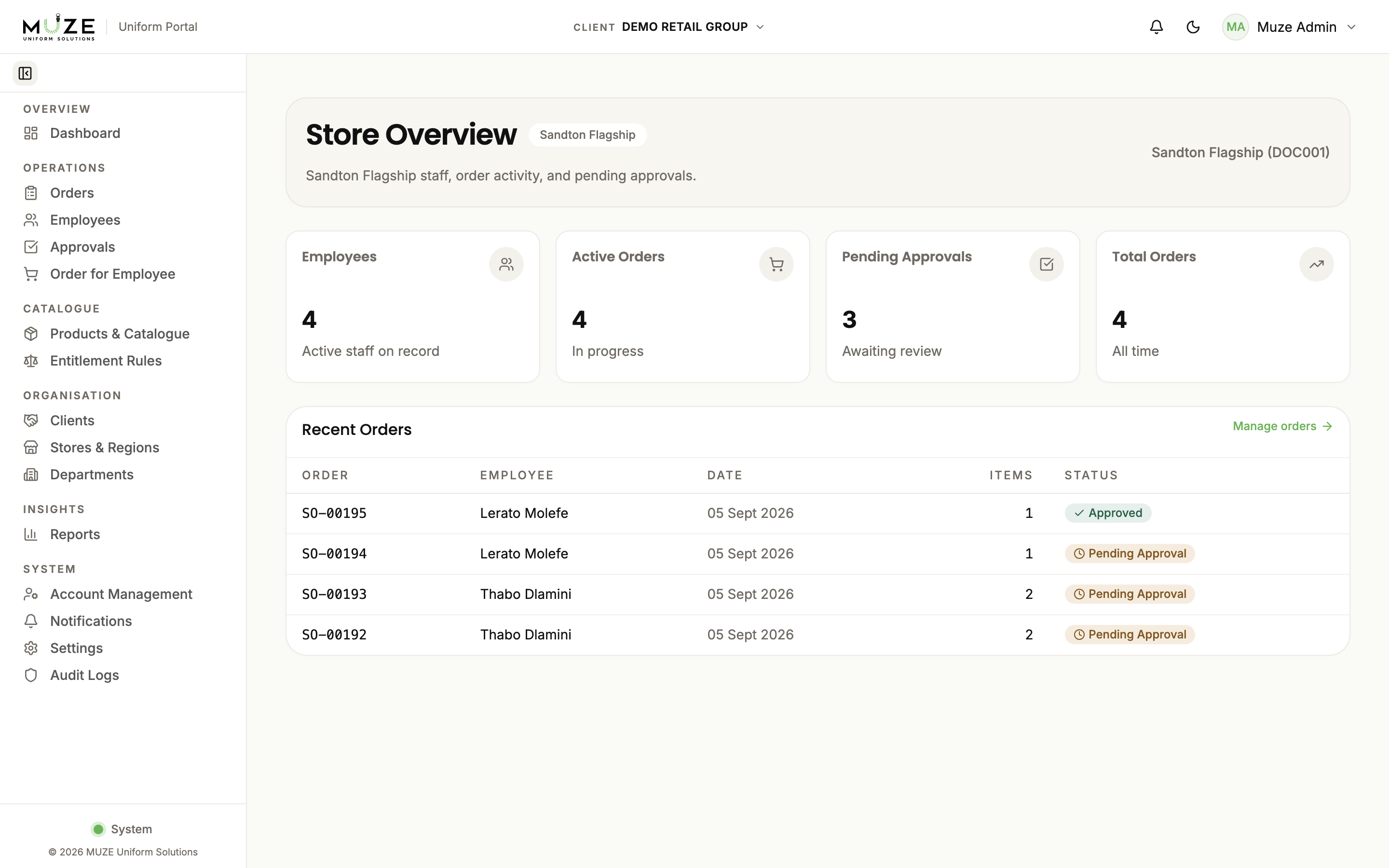This screenshot has width=1389, height=868.
Task: Click Pending Approval badge for SO-00192
Action: click(1130, 634)
